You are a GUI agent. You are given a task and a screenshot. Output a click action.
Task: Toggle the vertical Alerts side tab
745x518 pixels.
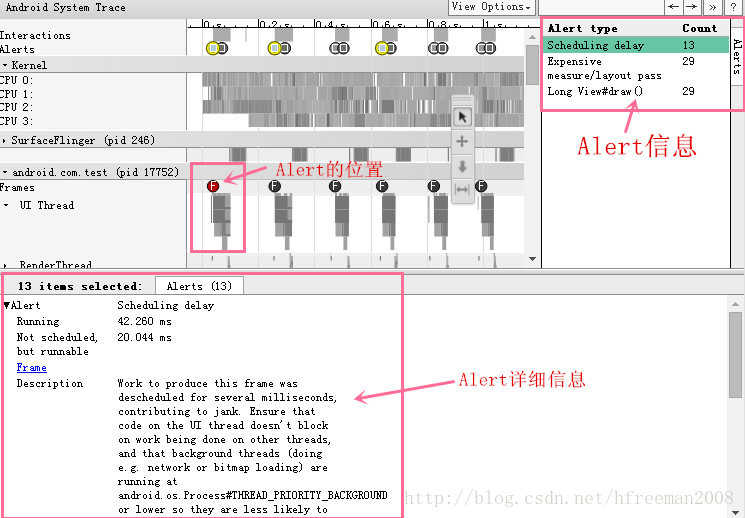point(737,57)
